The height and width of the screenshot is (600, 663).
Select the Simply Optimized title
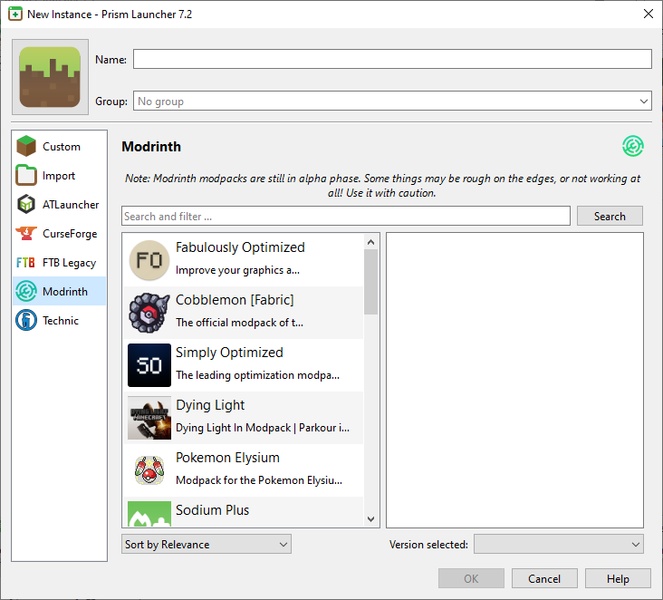pos(229,352)
